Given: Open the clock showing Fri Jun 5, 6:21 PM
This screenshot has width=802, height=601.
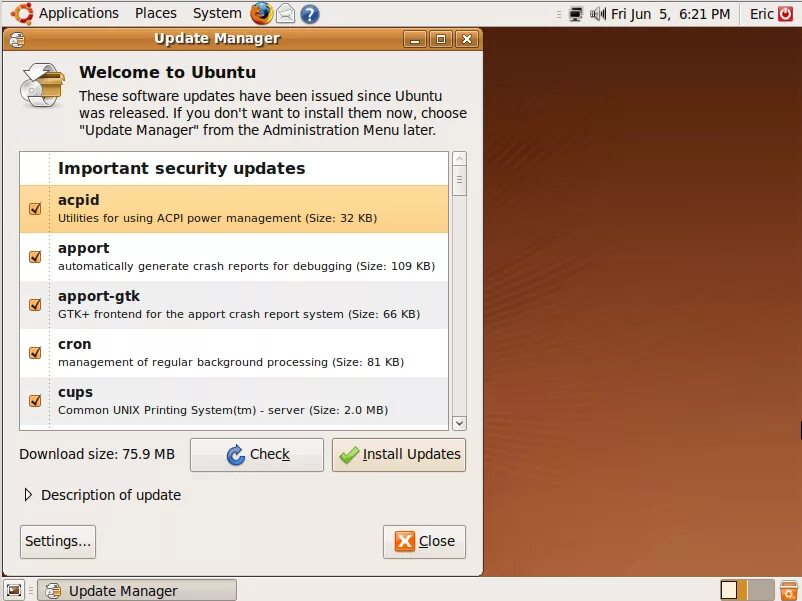Looking at the screenshot, I should 670,14.
